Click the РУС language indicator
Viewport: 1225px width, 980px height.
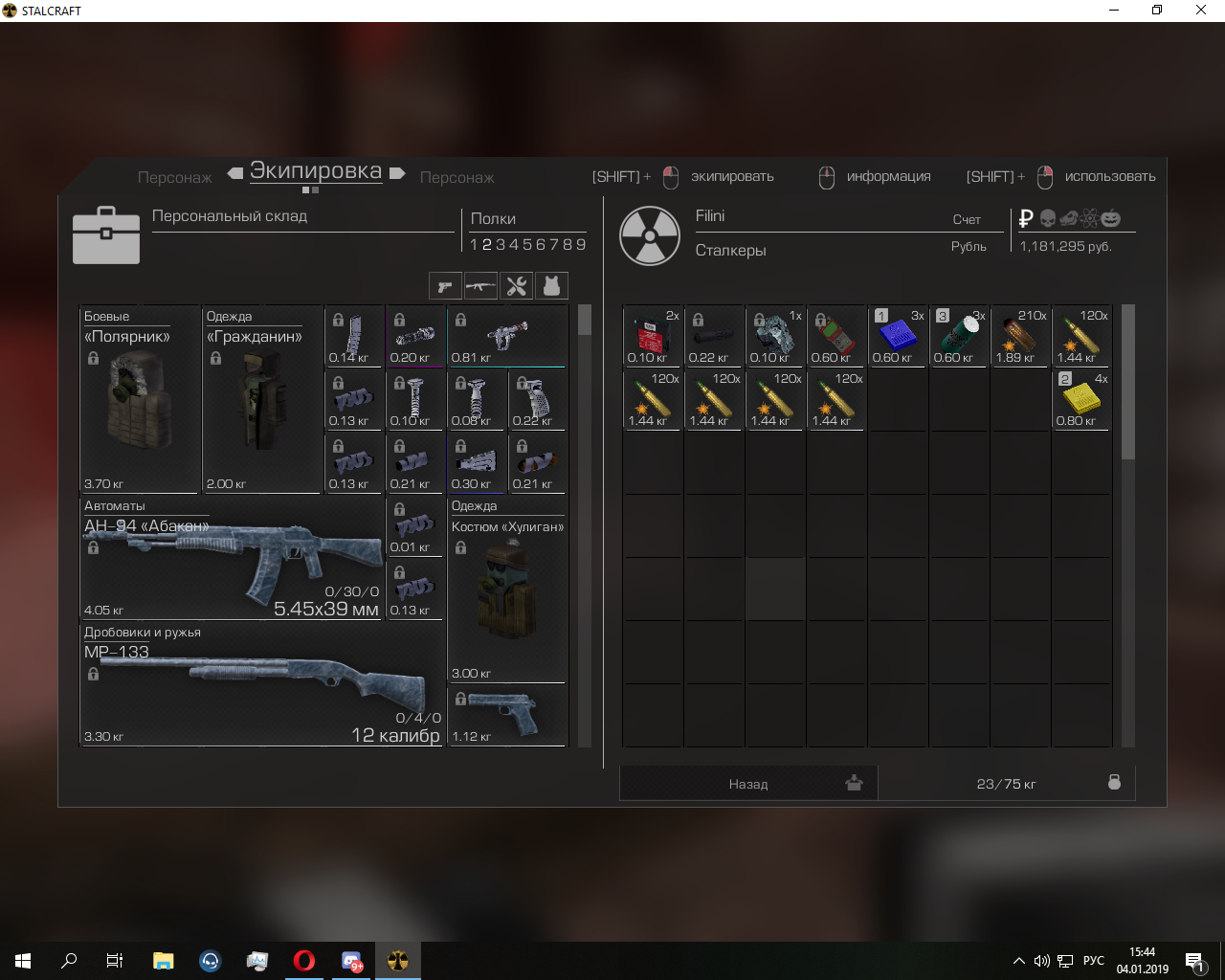coord(1094,961)
